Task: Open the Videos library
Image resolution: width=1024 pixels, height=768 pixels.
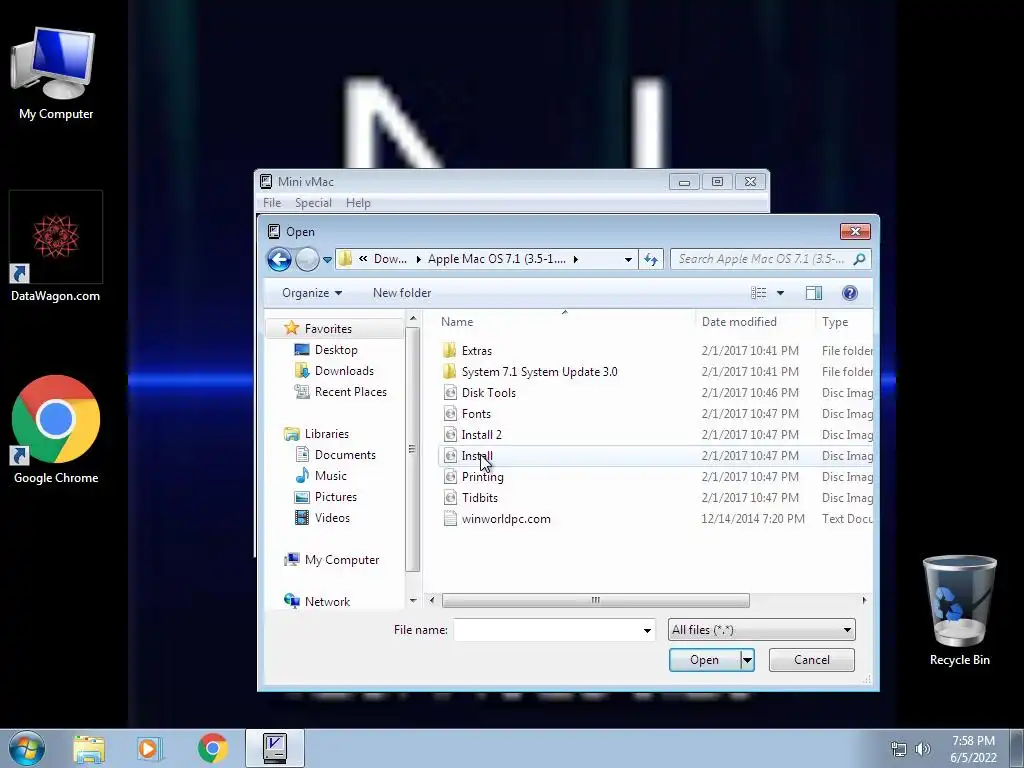Action: pos(323,517)
